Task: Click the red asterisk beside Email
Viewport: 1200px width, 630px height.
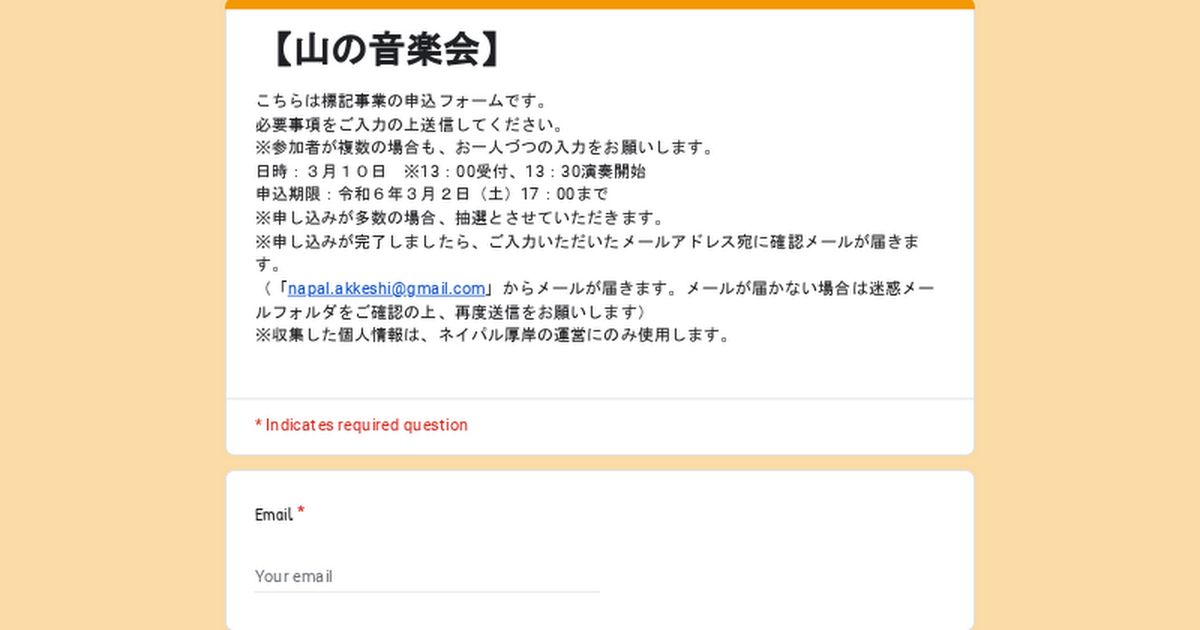Action: (301, 513)
